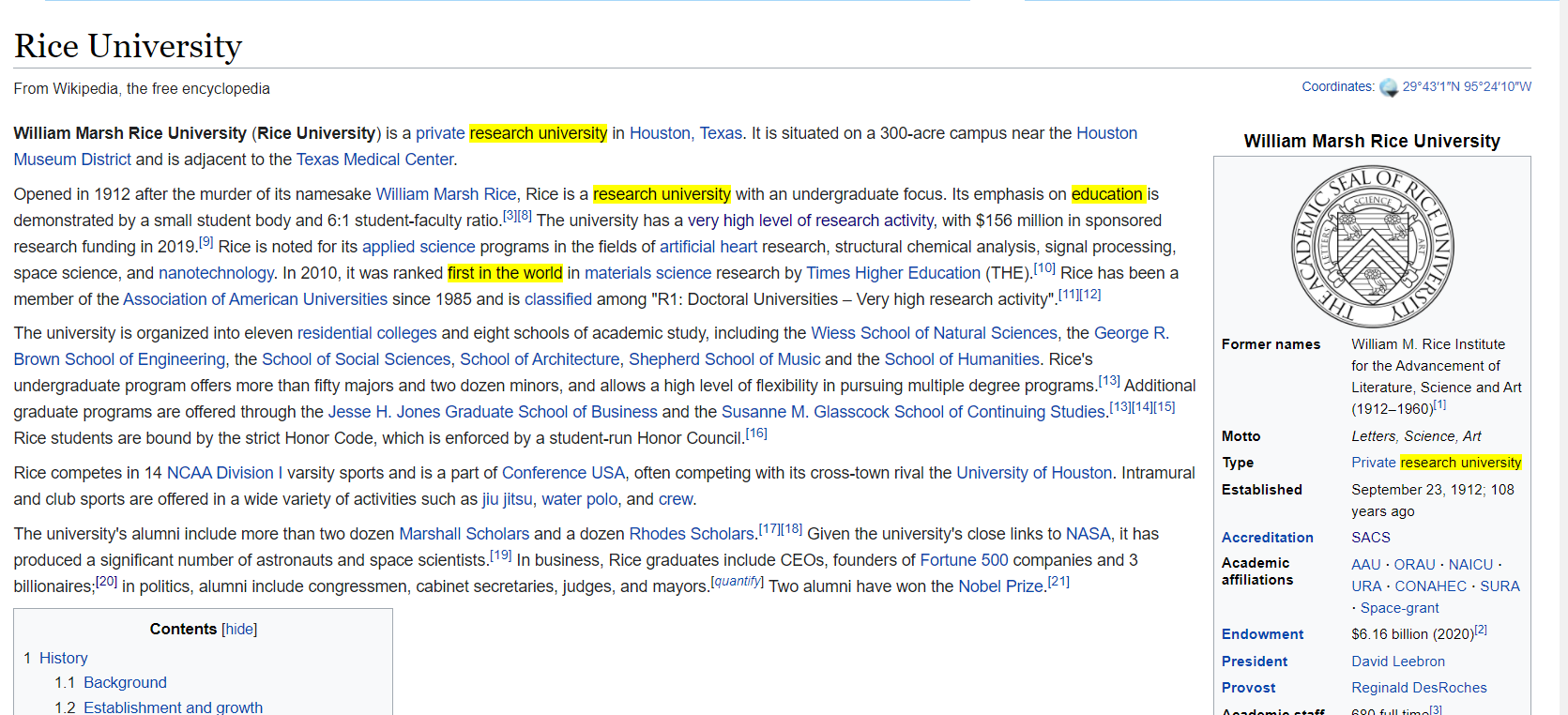Open the Houston link
The height and width of the screenshot is (715, 1568).
pyautogui.click(x=660, y=133)
